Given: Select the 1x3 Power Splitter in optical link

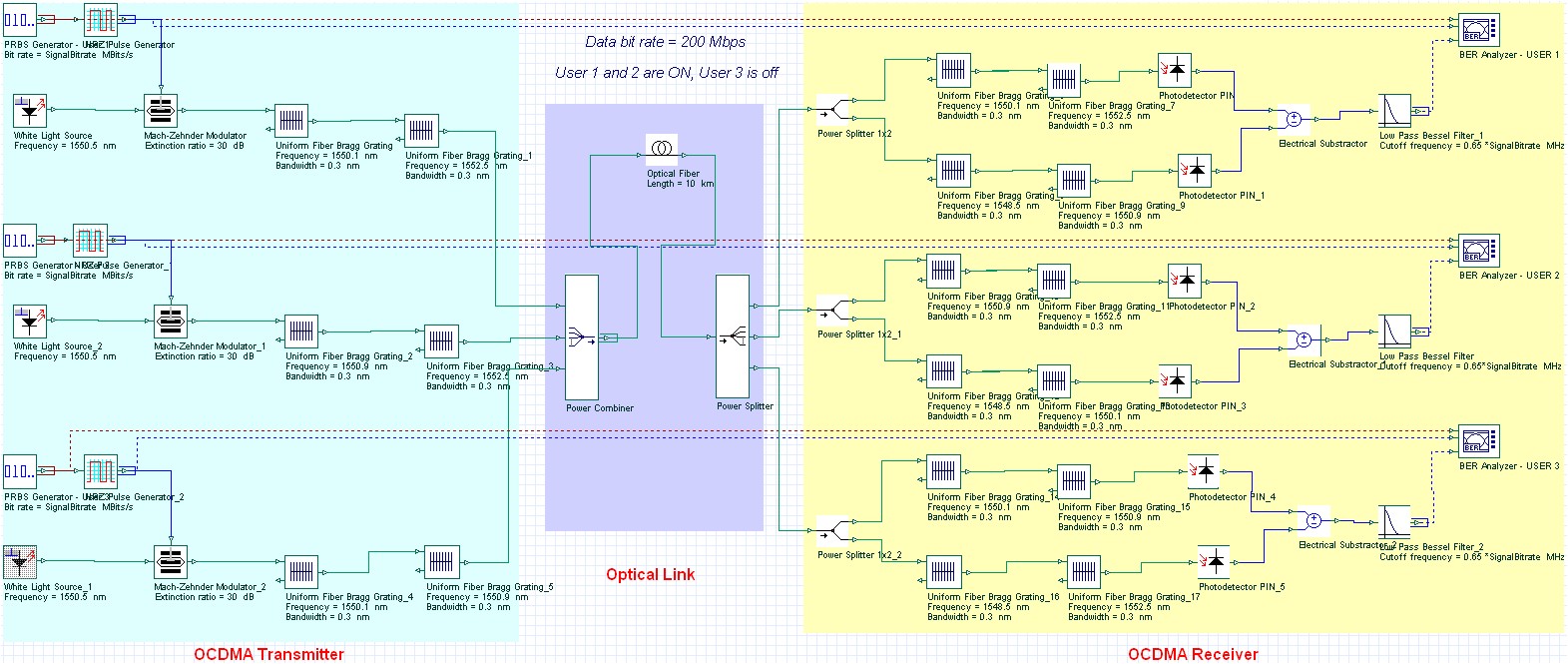Looking at the screenshot, I should point(732,337).
